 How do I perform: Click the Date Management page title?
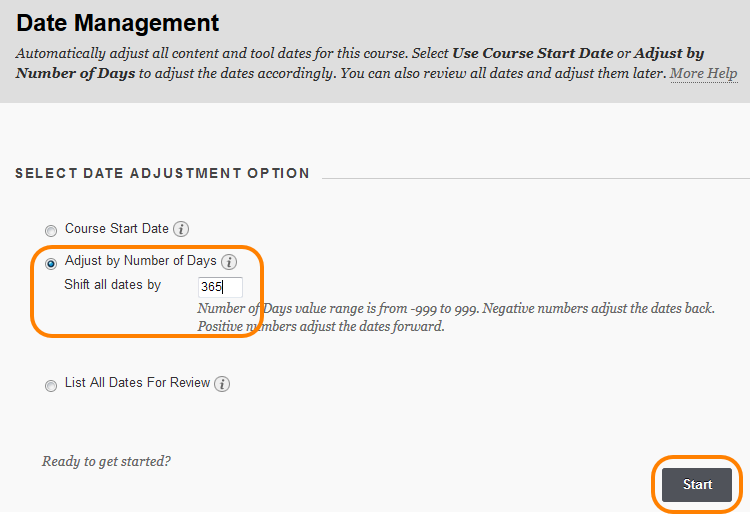pos(118,22)
